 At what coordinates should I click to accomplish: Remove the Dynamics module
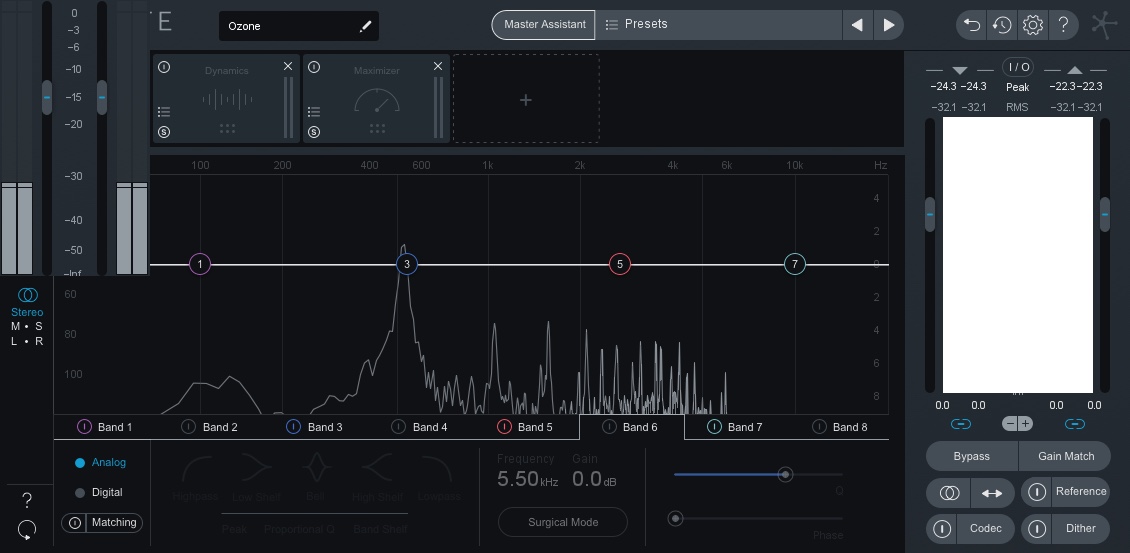(288, 66)
